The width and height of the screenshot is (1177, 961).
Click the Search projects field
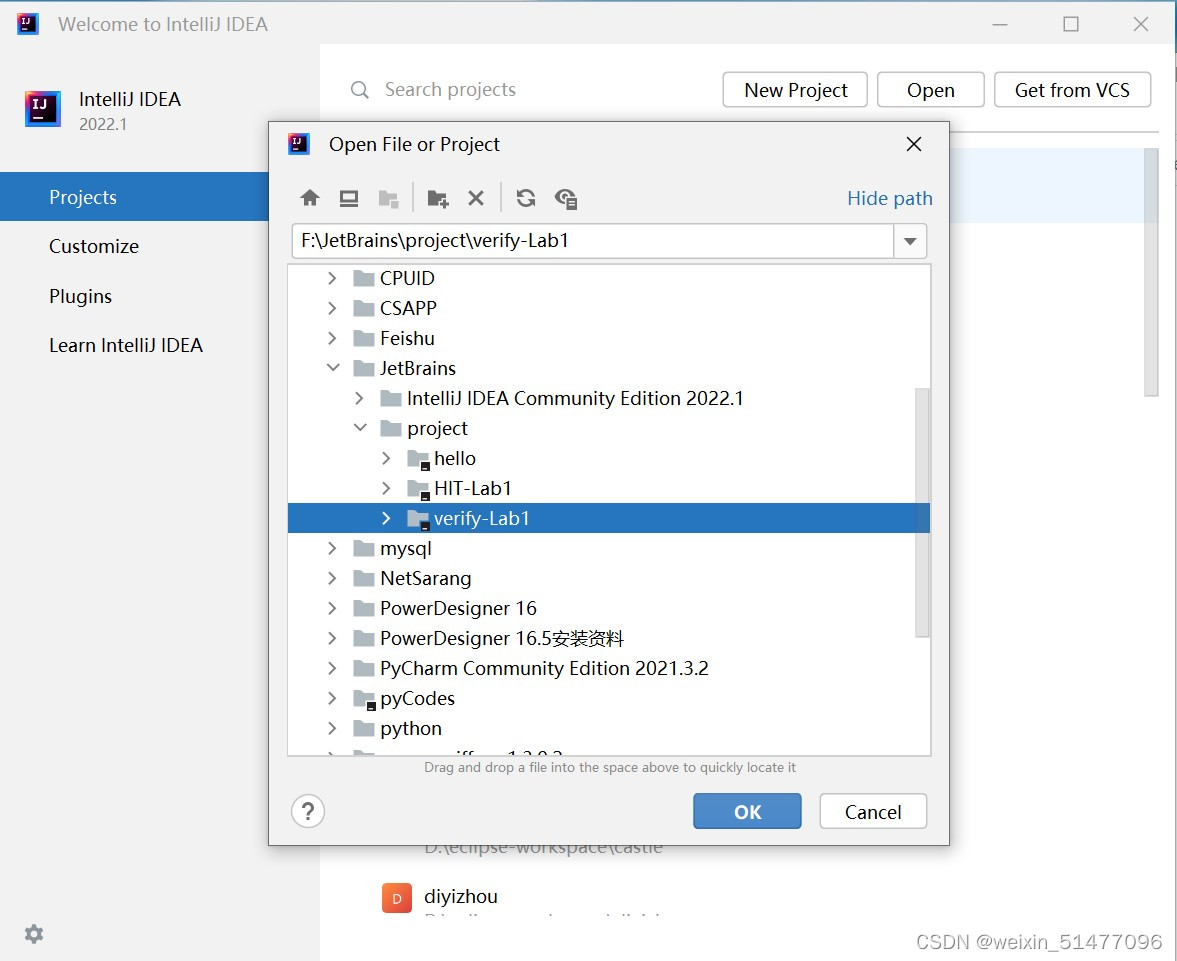pyautogui.click(x=450, y=90)
